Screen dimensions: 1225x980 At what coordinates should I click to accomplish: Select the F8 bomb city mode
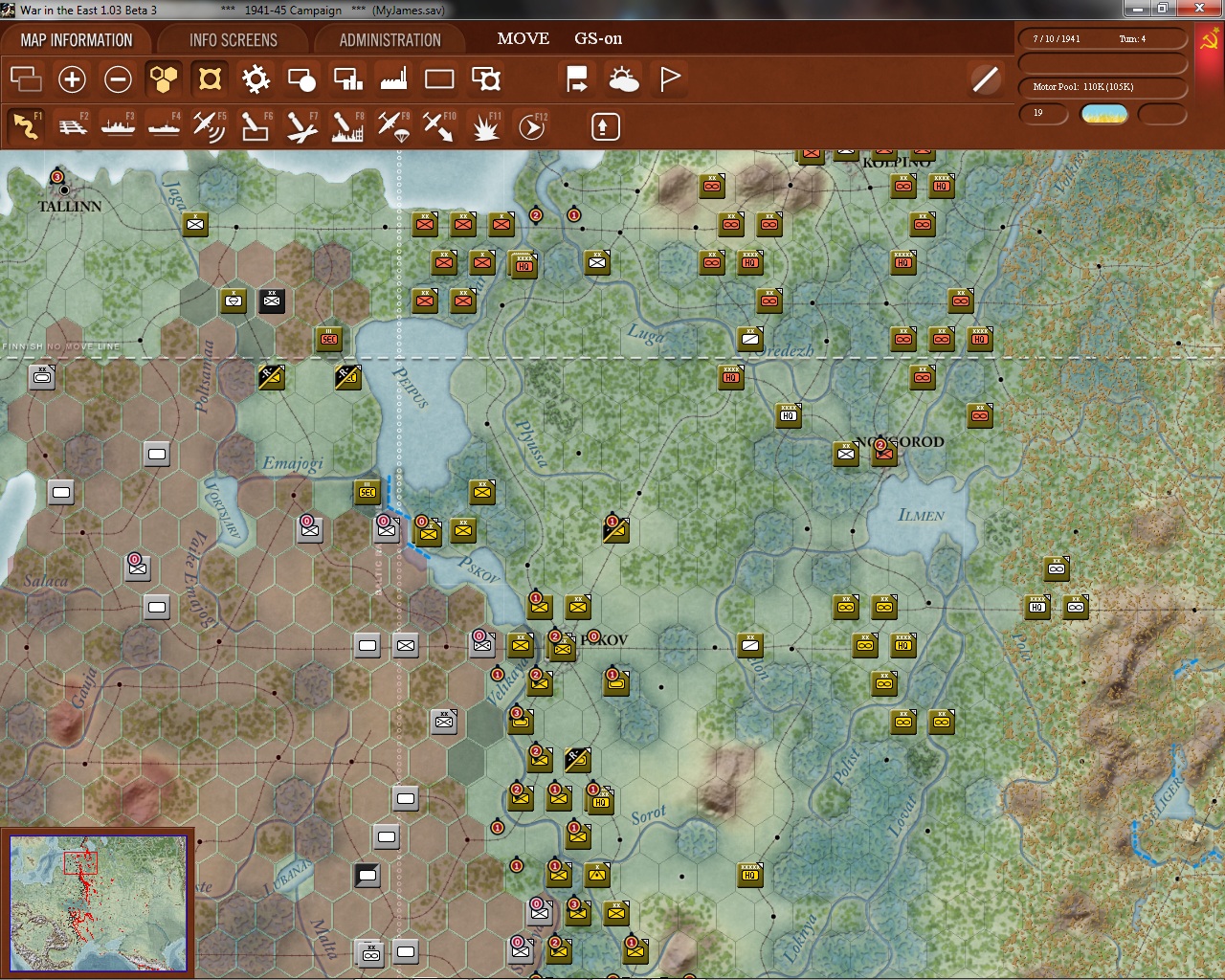click(x=347, y=126)
